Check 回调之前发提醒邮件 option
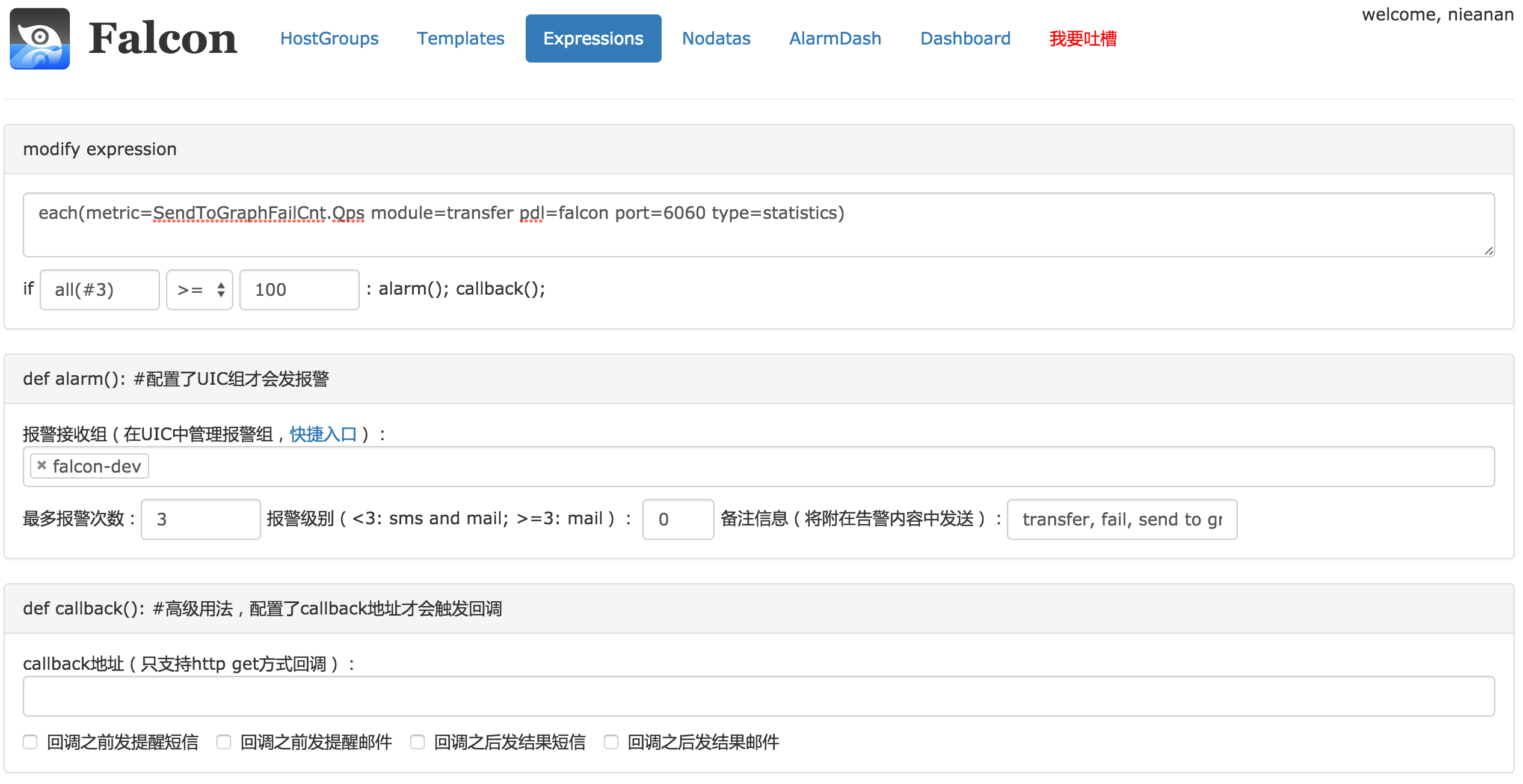The height and width of the screenshot is (784, 1523). [224, 742]
